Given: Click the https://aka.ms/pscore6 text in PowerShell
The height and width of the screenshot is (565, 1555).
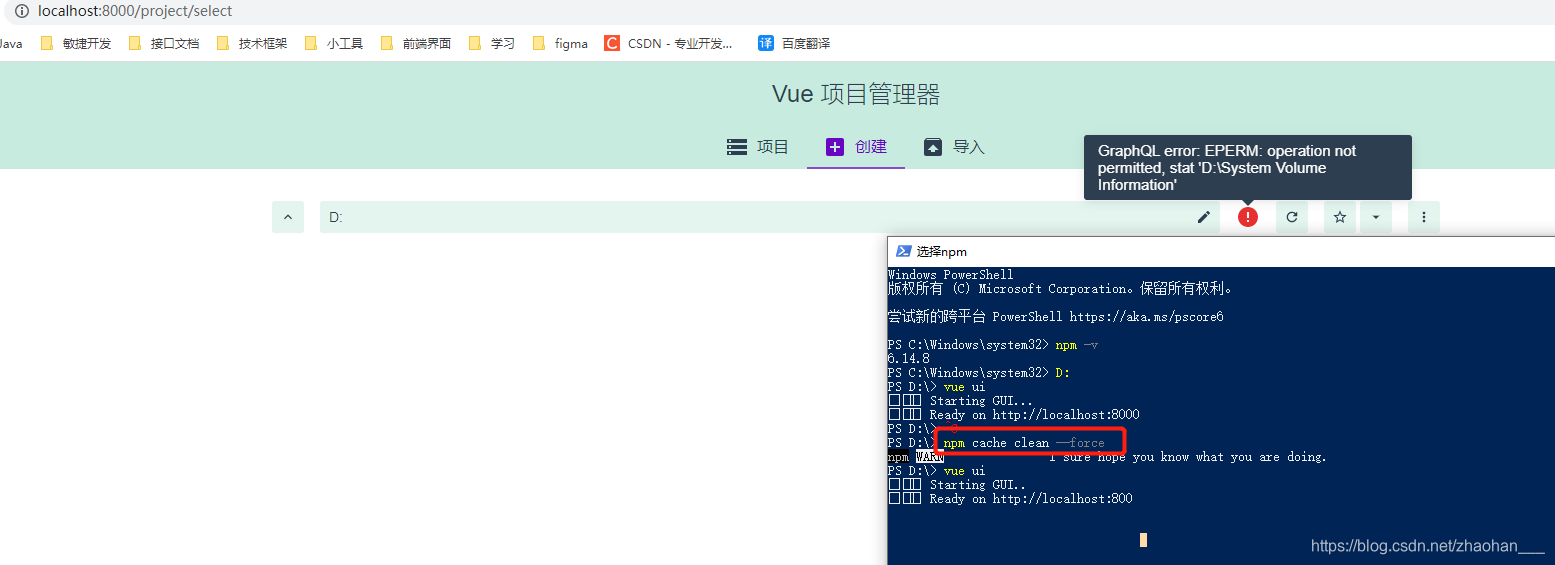Looking at the screenshot, I should [x=1146, y=317].
